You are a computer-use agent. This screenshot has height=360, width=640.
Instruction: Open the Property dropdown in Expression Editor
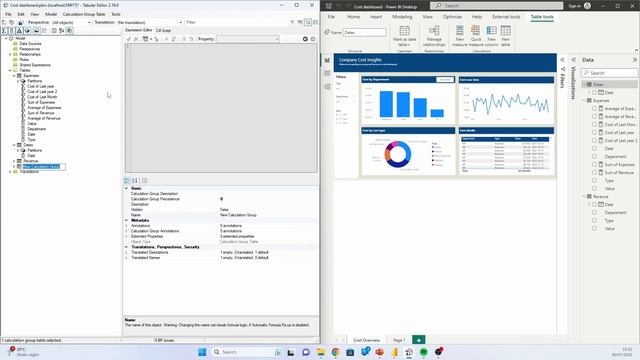248,39
